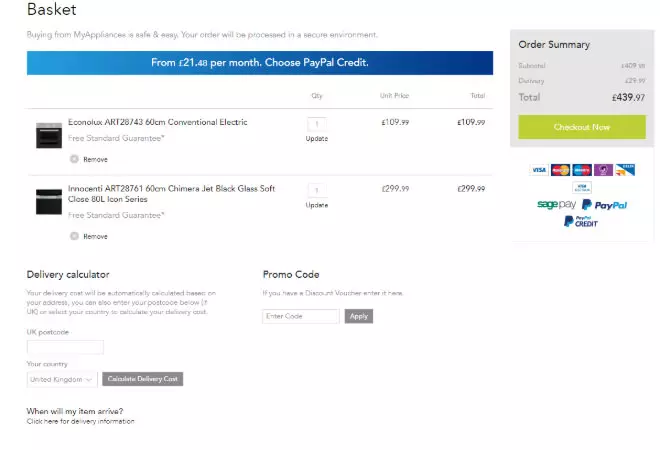
Task: Click the Visa card logo
Action: pyautogui.click(x=539, y=170)
